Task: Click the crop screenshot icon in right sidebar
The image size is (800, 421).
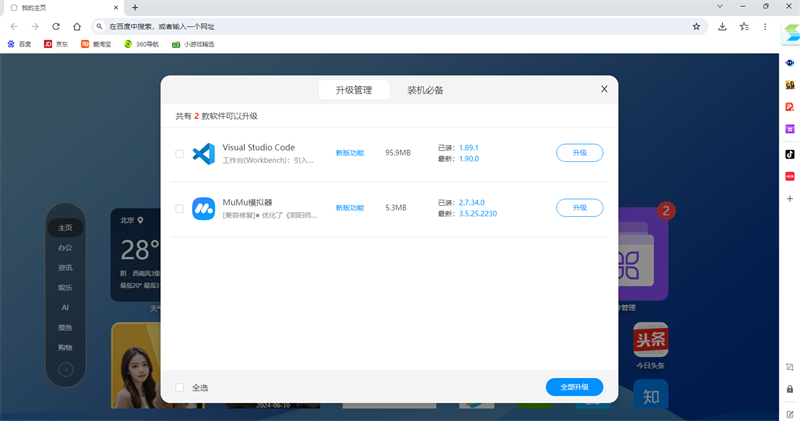Action: click(790, 367)
